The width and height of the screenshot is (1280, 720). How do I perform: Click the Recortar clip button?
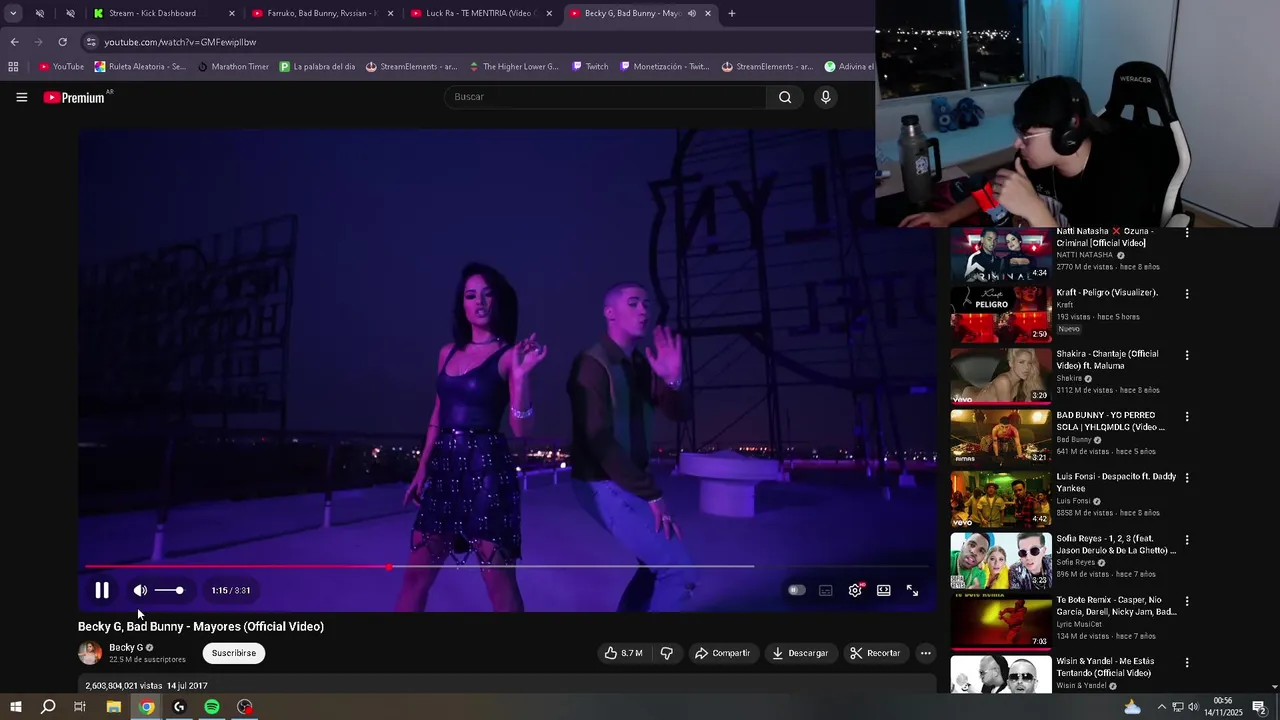[875, 653]
